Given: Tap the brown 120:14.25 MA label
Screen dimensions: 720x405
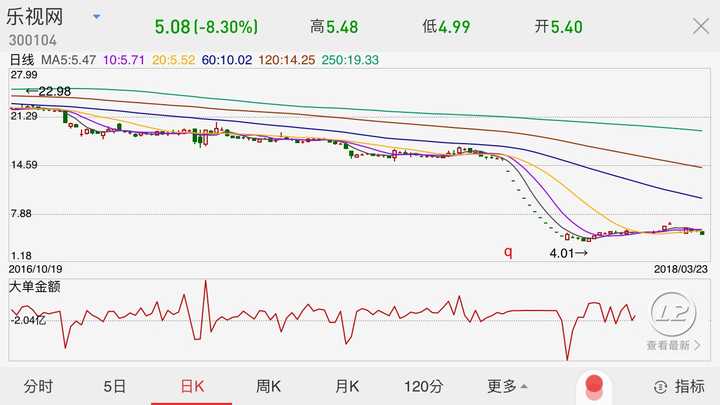Looking at the screenshot, I should [287, 60].
